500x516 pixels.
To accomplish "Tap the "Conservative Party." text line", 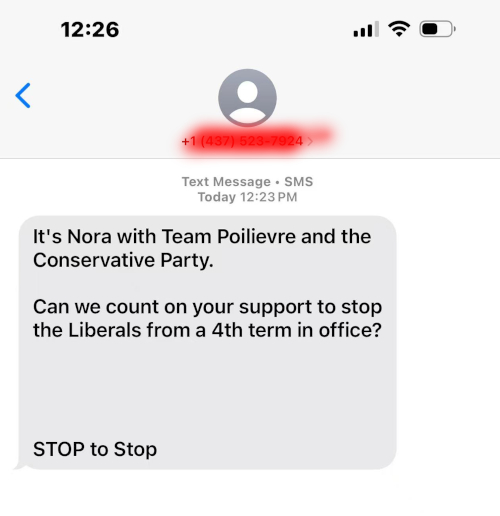I will coord(123,260).
